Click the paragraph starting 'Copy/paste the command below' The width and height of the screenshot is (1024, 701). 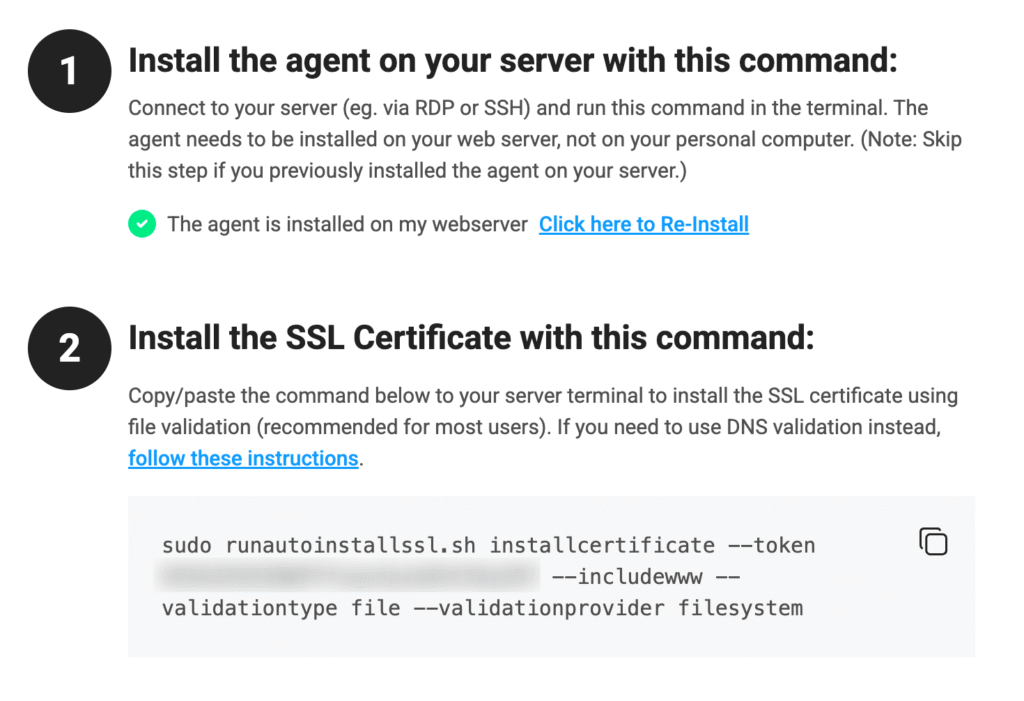click(x=543, y=427)
